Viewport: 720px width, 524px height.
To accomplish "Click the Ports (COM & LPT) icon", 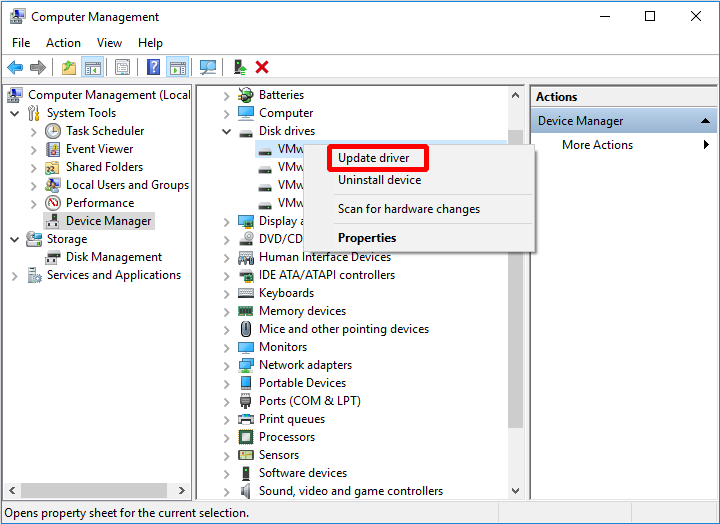I will pos(246,401).
